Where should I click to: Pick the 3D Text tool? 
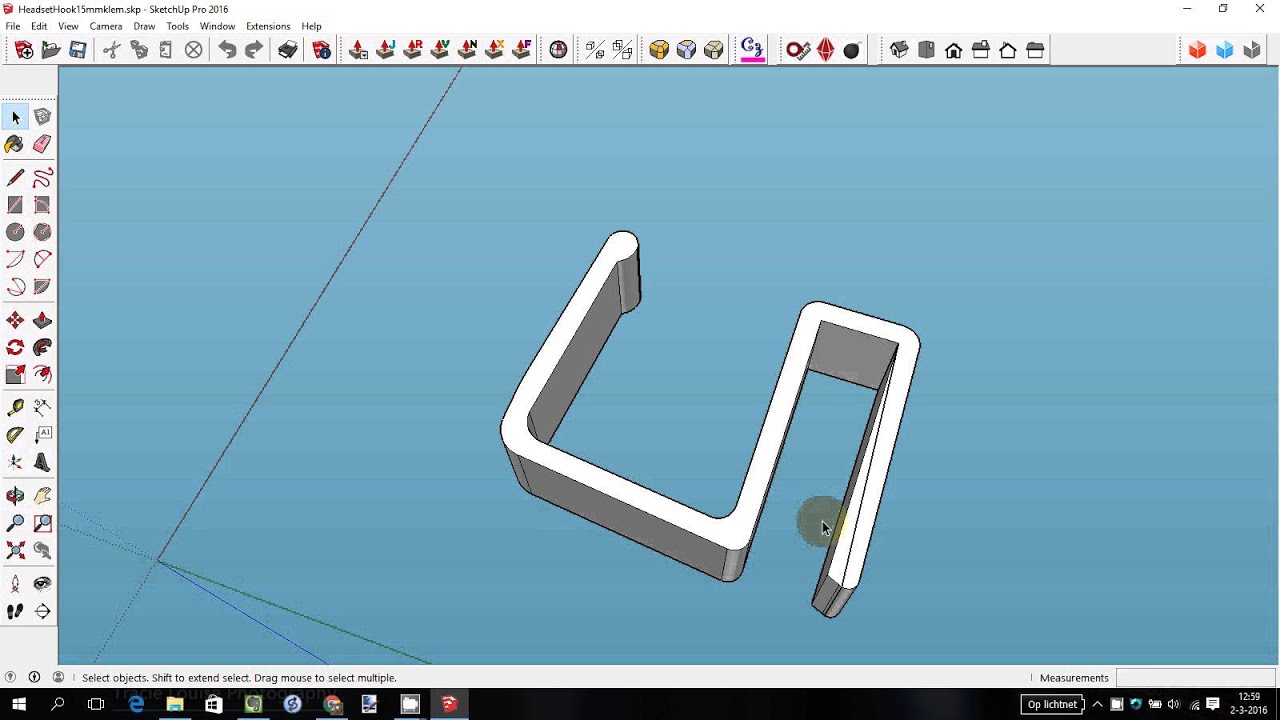pos(42,462)
